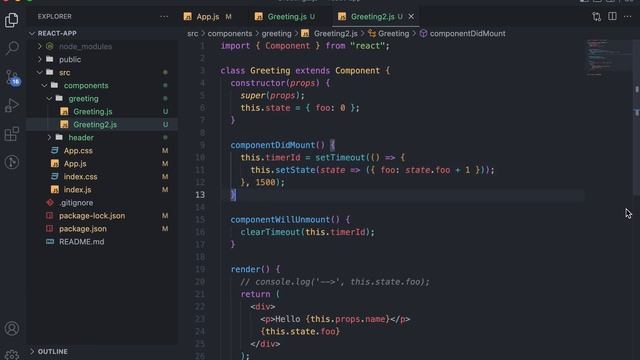Open package.json file
Image resolution: width=640 pixels, height=360 pixels.
102,229
